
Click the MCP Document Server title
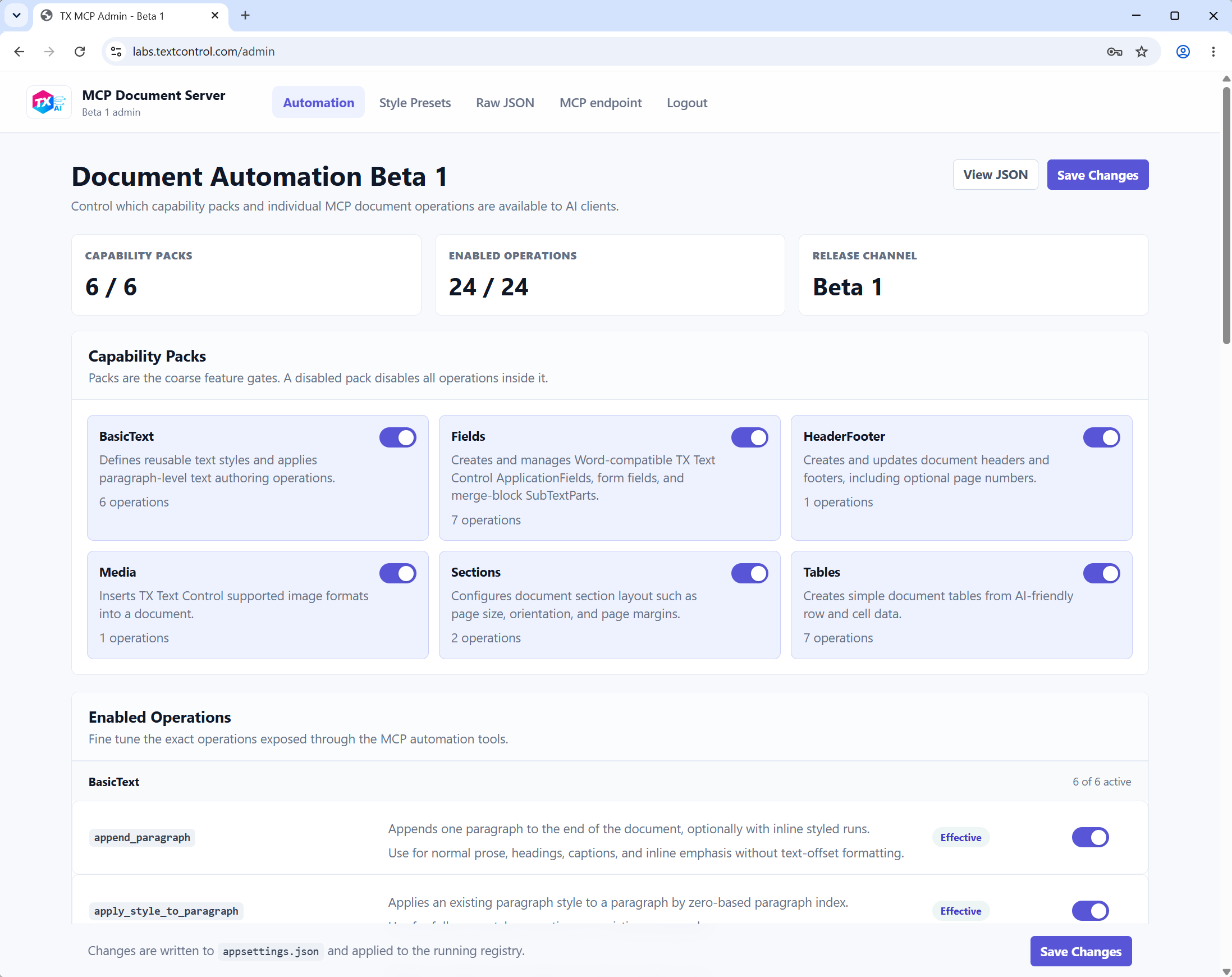154,95
